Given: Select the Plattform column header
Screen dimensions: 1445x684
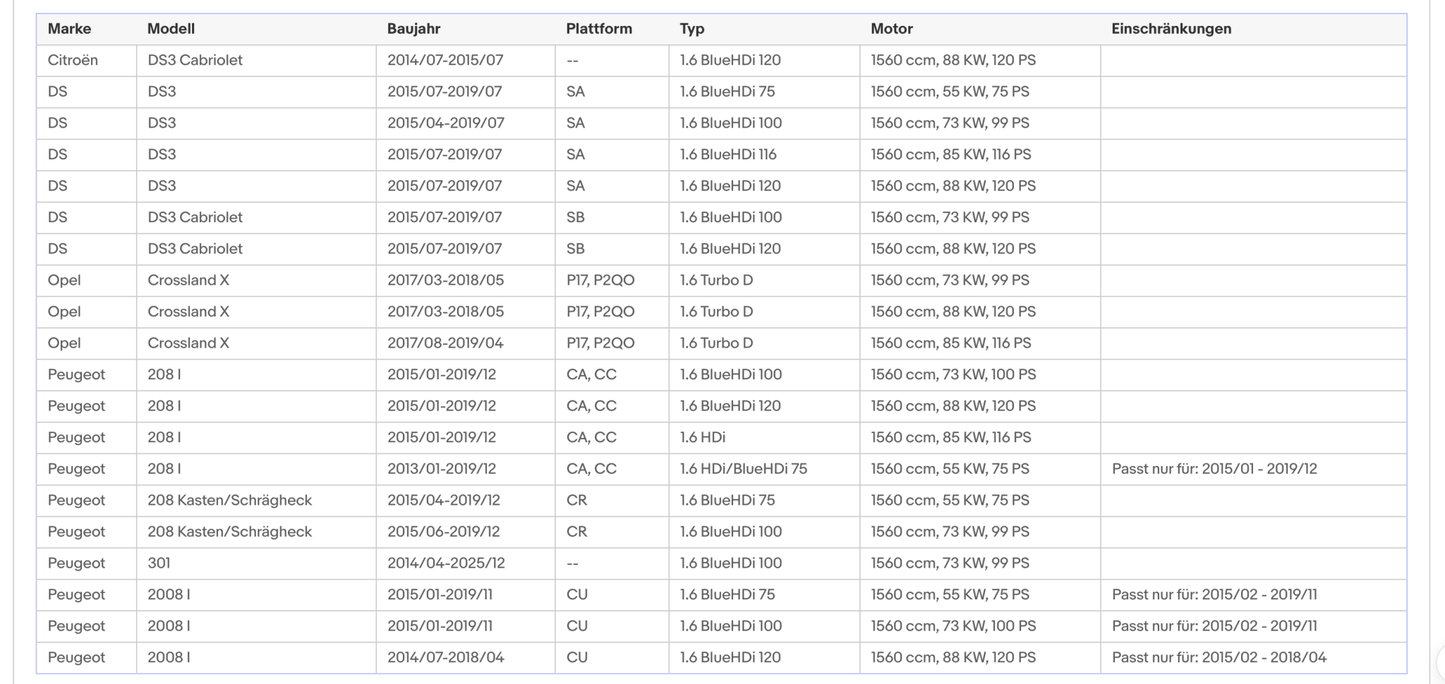Looking at the screenshot, I should [x=599, y=29].
